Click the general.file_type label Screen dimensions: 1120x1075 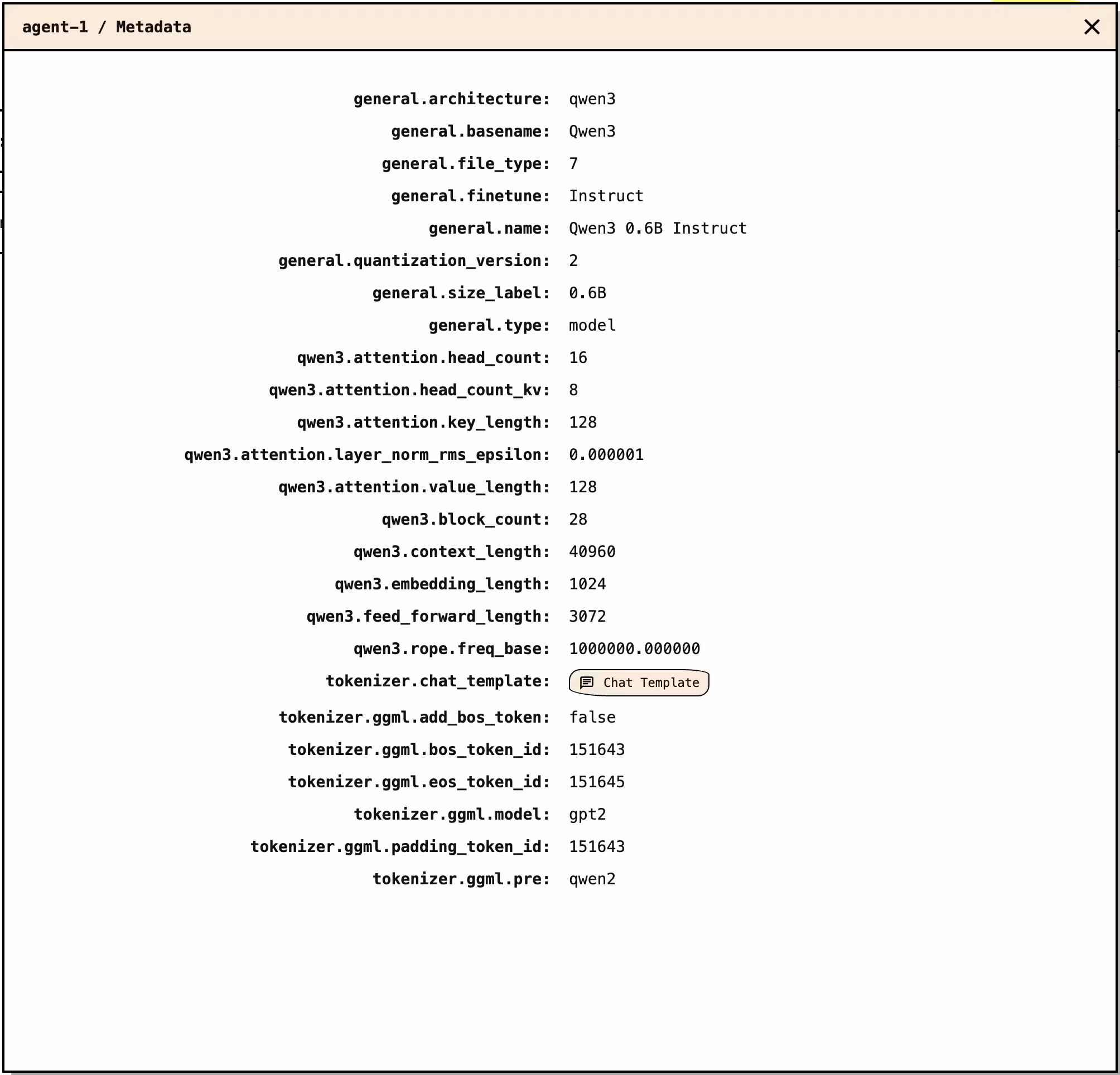(x=466, y=164)
